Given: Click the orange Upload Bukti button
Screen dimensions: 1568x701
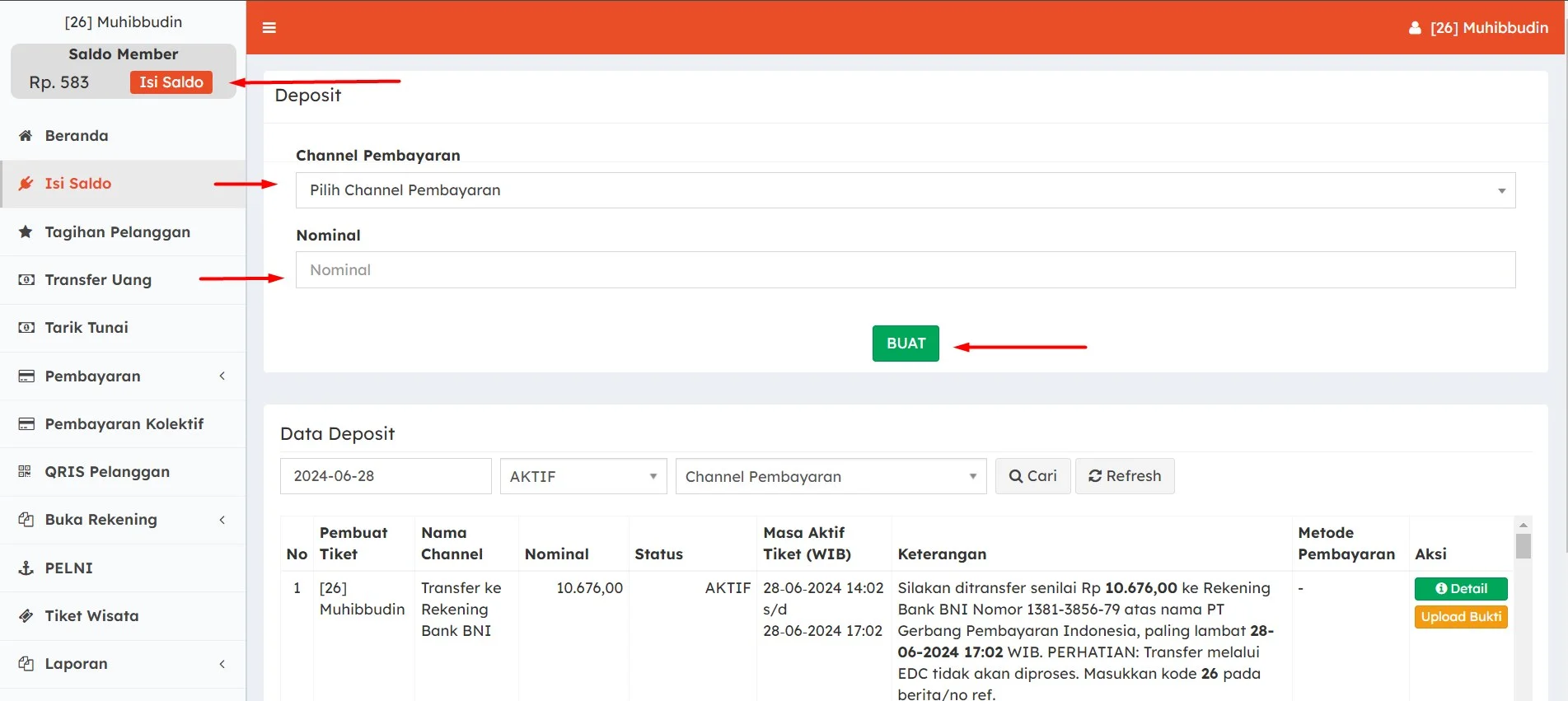Looking at the screenshot, I should pos(1460,617).
